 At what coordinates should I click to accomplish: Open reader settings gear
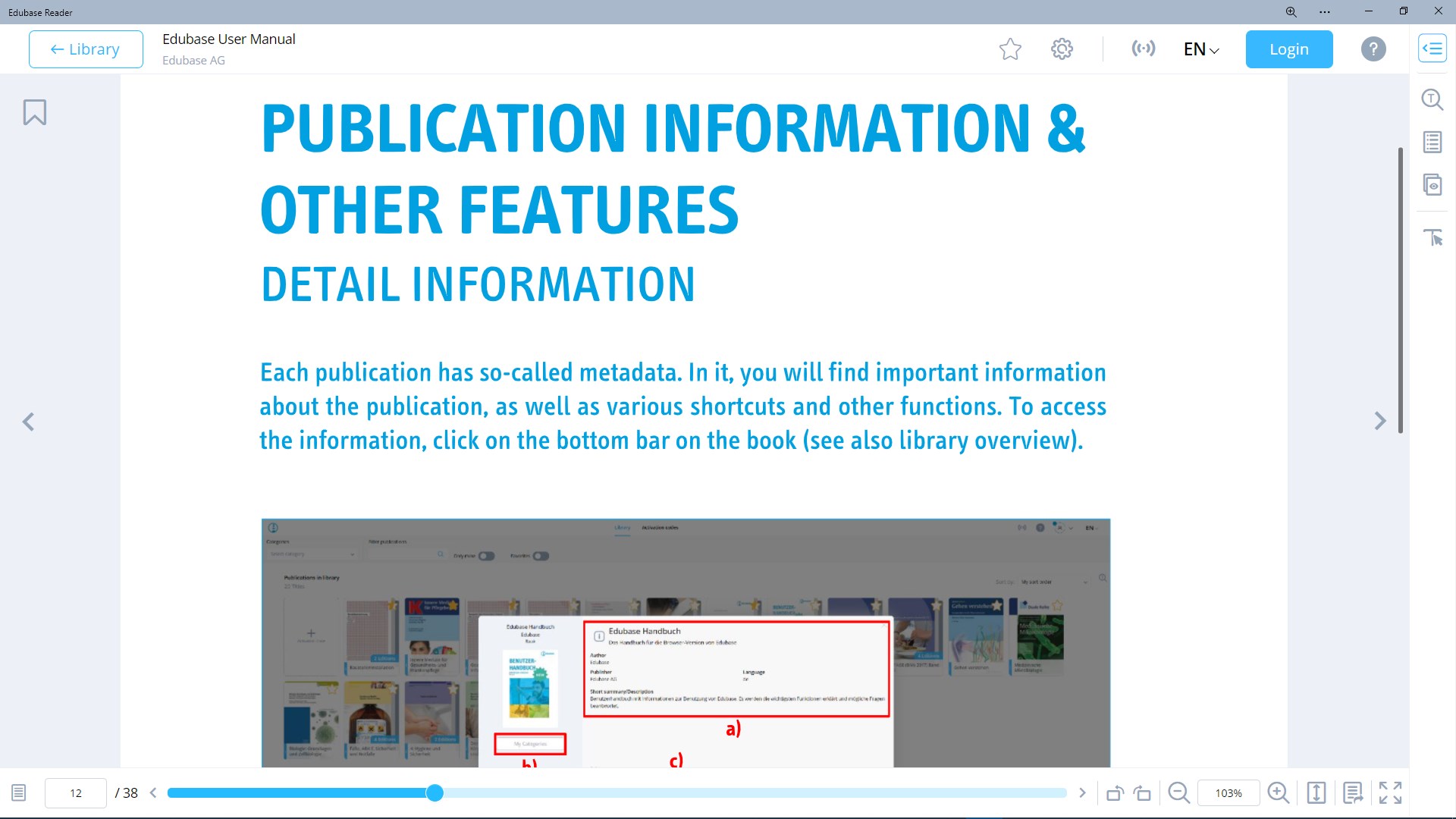click(x=1062, y=49)
